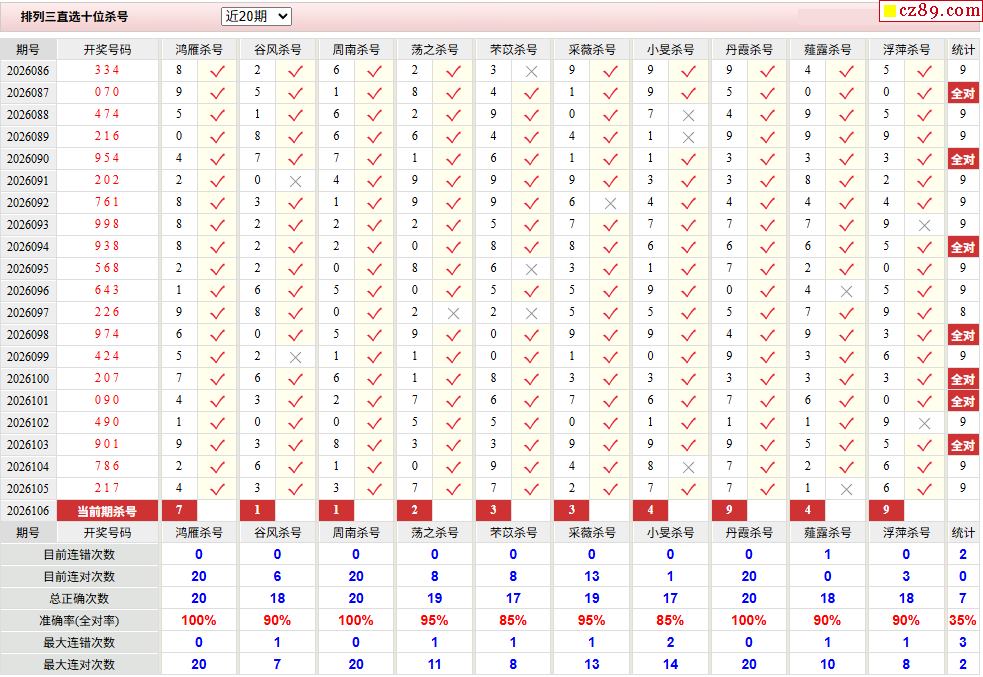The image size is (983, 677).
Task: Click the 排列三直选十位杀号 title
Action: point(75,17)
